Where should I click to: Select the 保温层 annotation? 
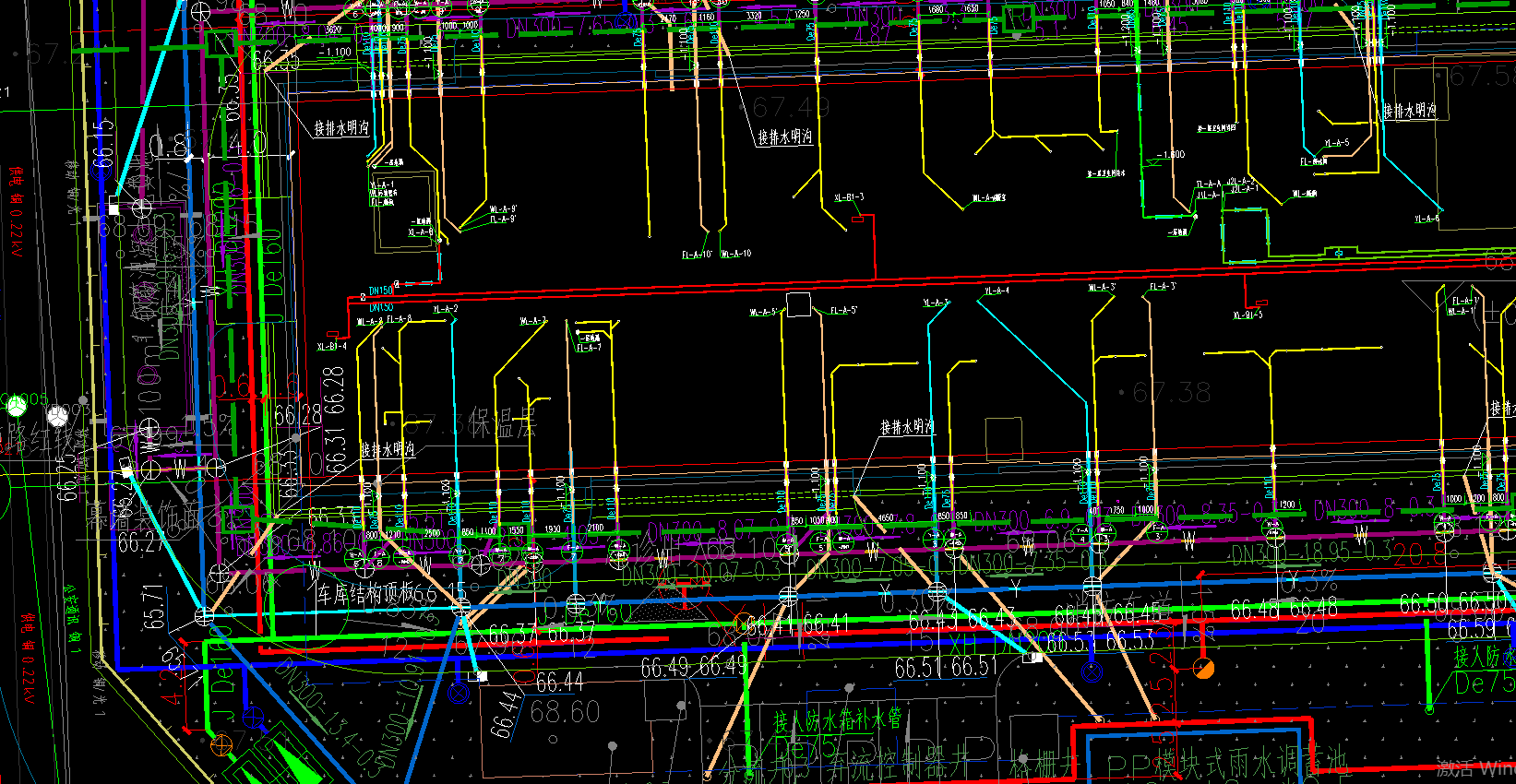point(502,423)
